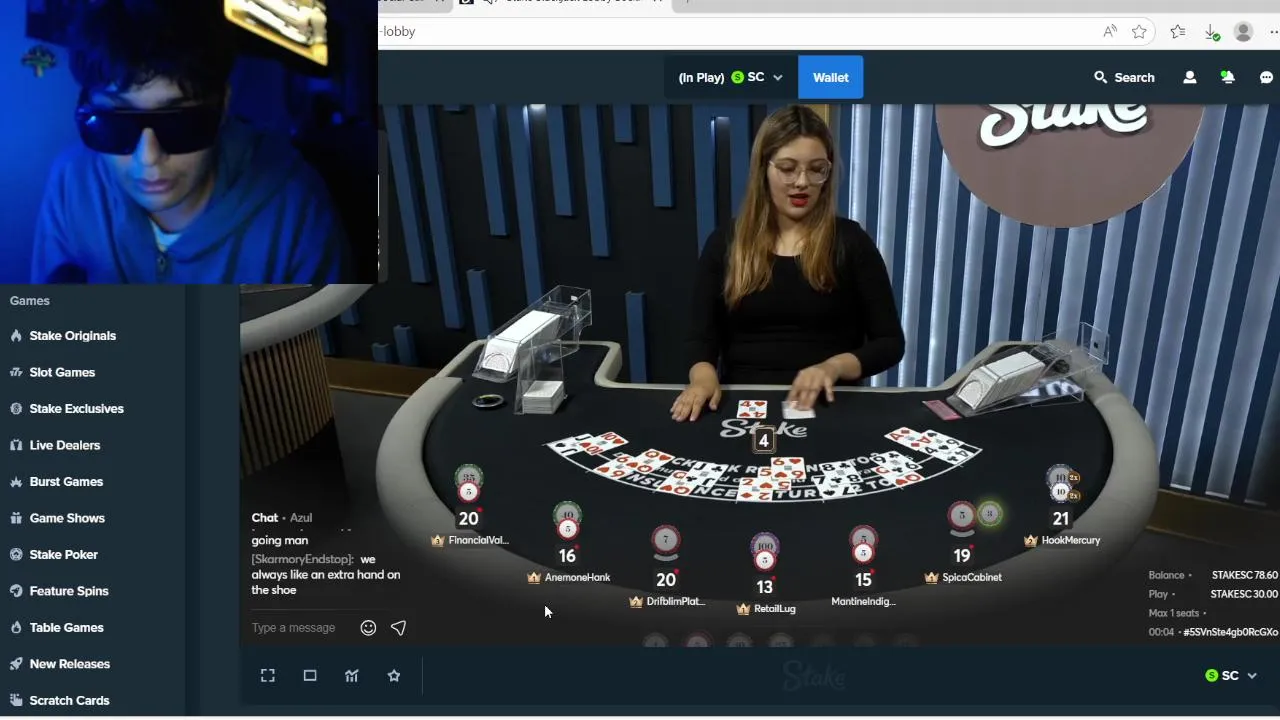Open the user profile icon
1280x720 pixels.
pos(1190,77)
